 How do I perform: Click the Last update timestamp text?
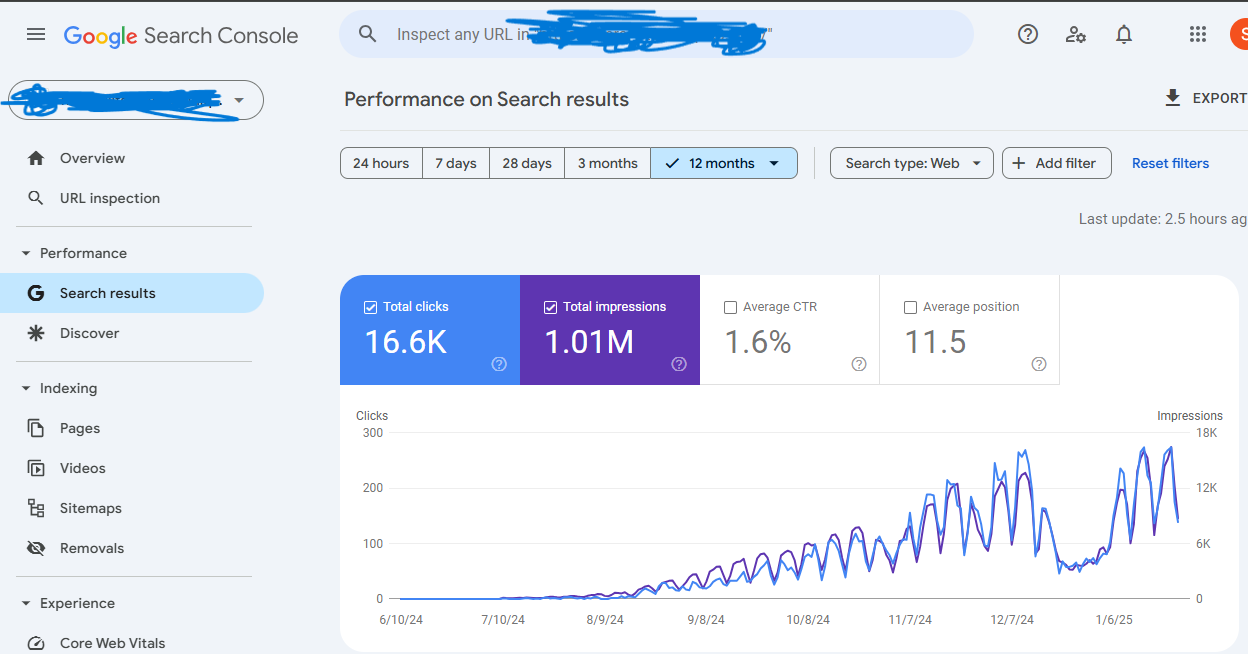1163,219
